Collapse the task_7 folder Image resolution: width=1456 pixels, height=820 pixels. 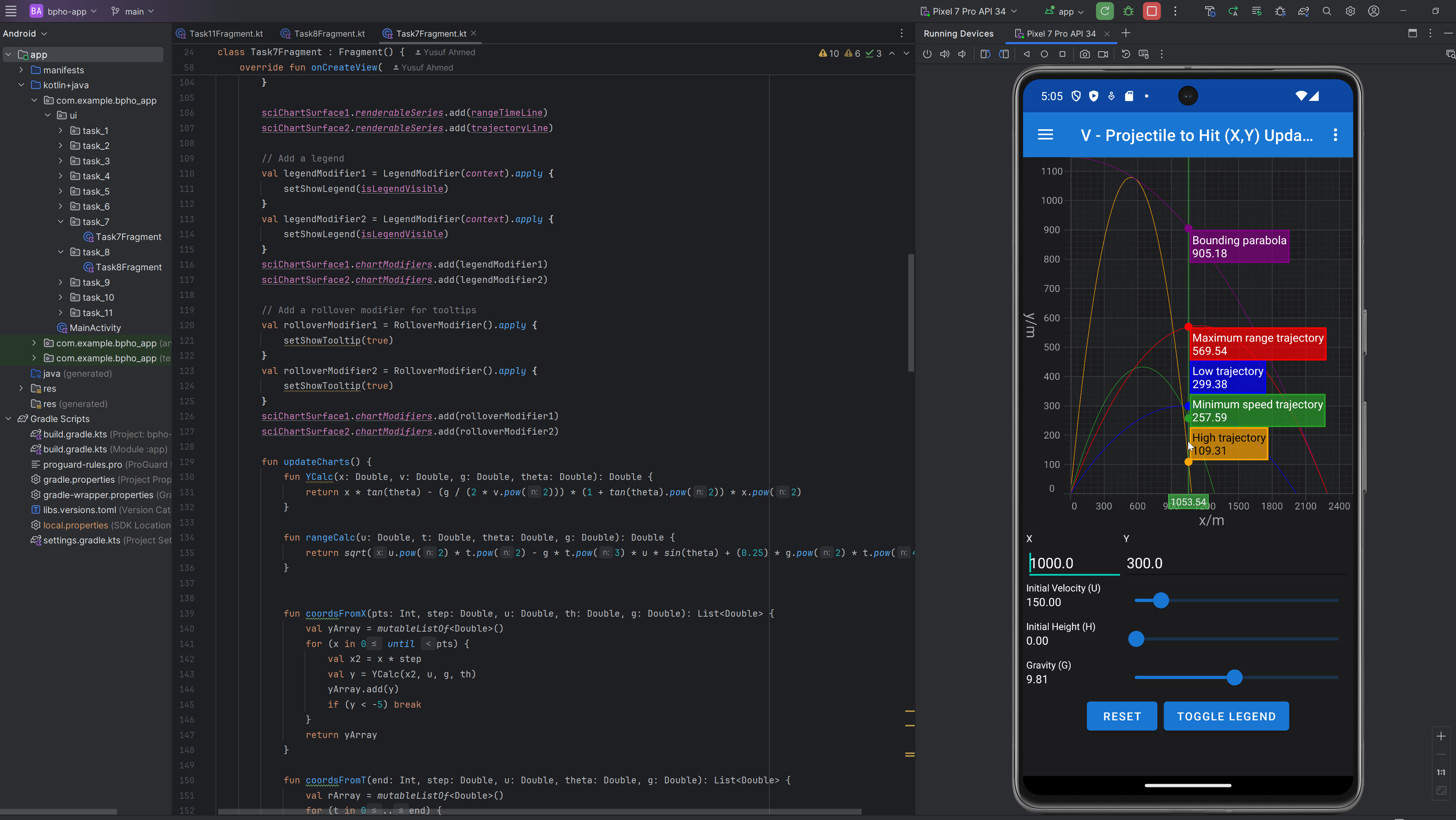(x=61, y=222)
